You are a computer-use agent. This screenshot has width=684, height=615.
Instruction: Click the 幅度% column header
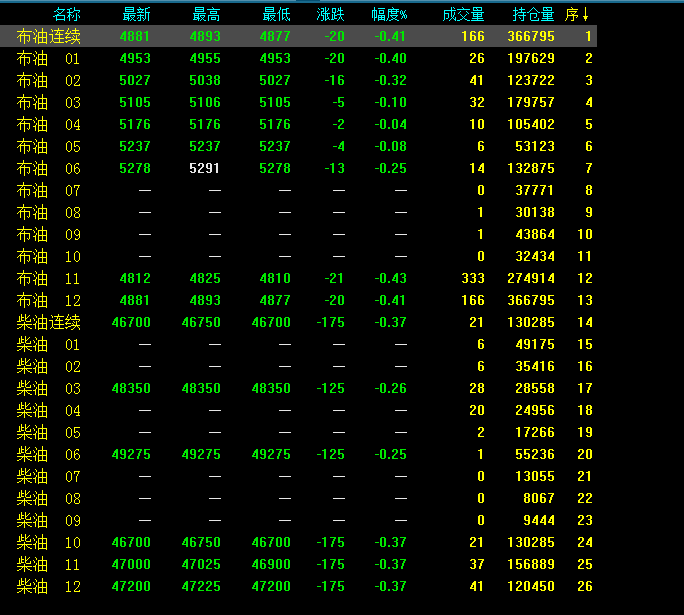tap(389, 15)
